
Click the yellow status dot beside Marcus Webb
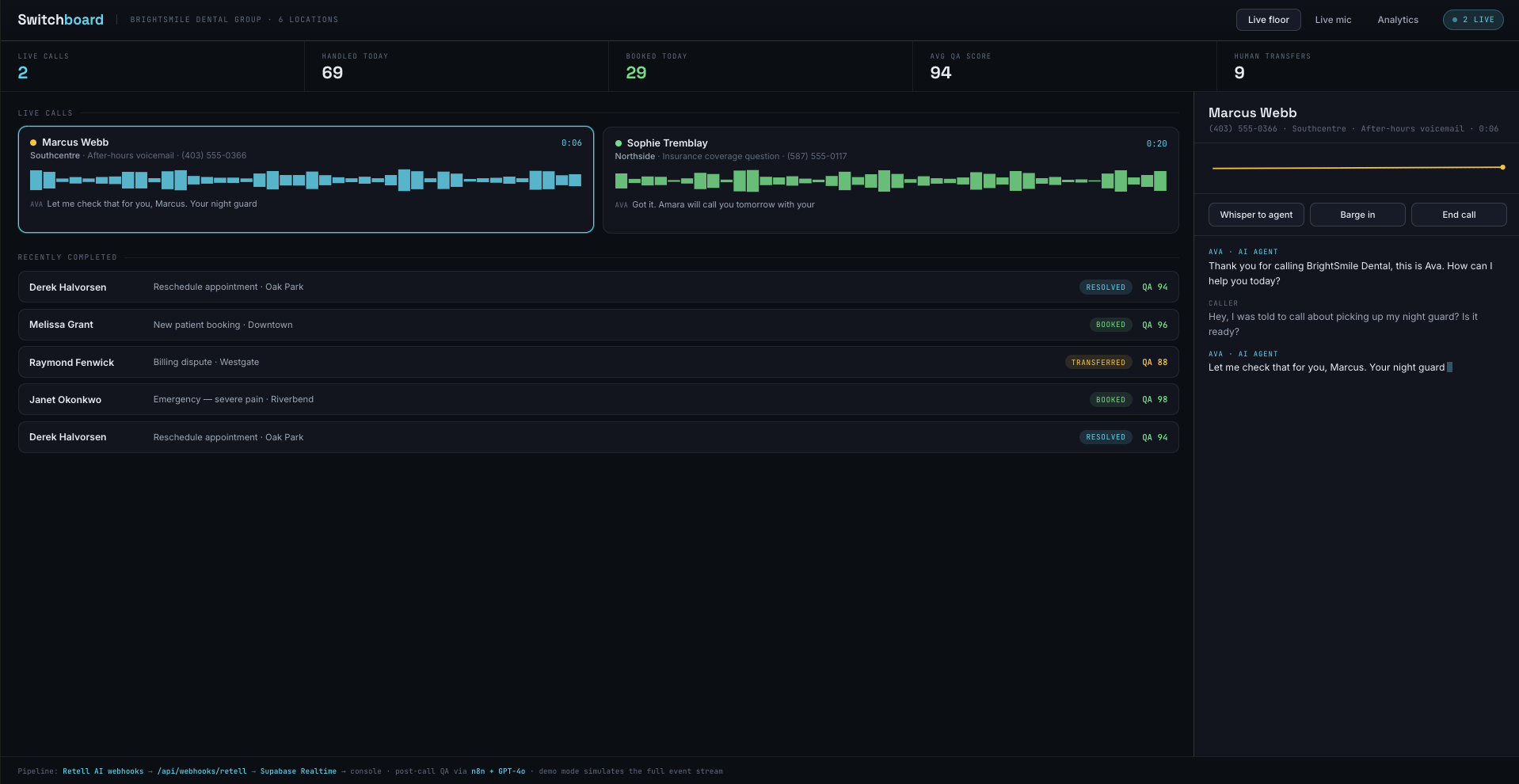[x=33, y=143]
